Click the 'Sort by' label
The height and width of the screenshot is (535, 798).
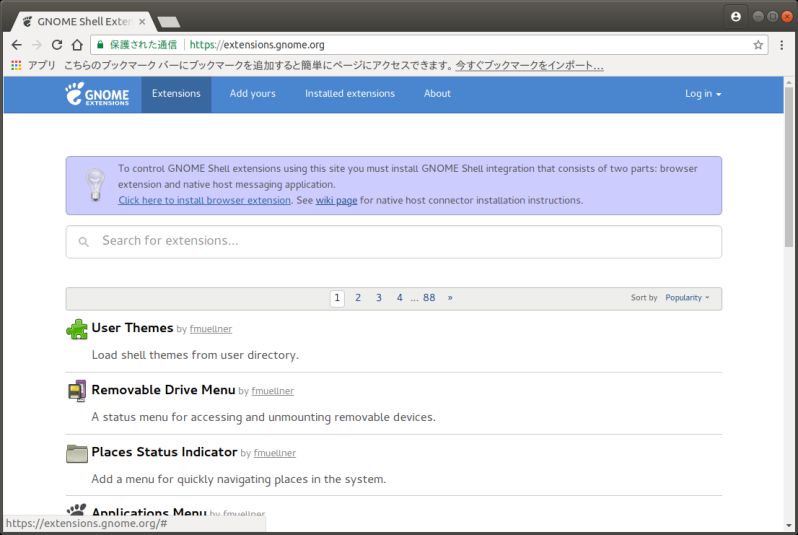pyautogui.click(x=644, y=298)
